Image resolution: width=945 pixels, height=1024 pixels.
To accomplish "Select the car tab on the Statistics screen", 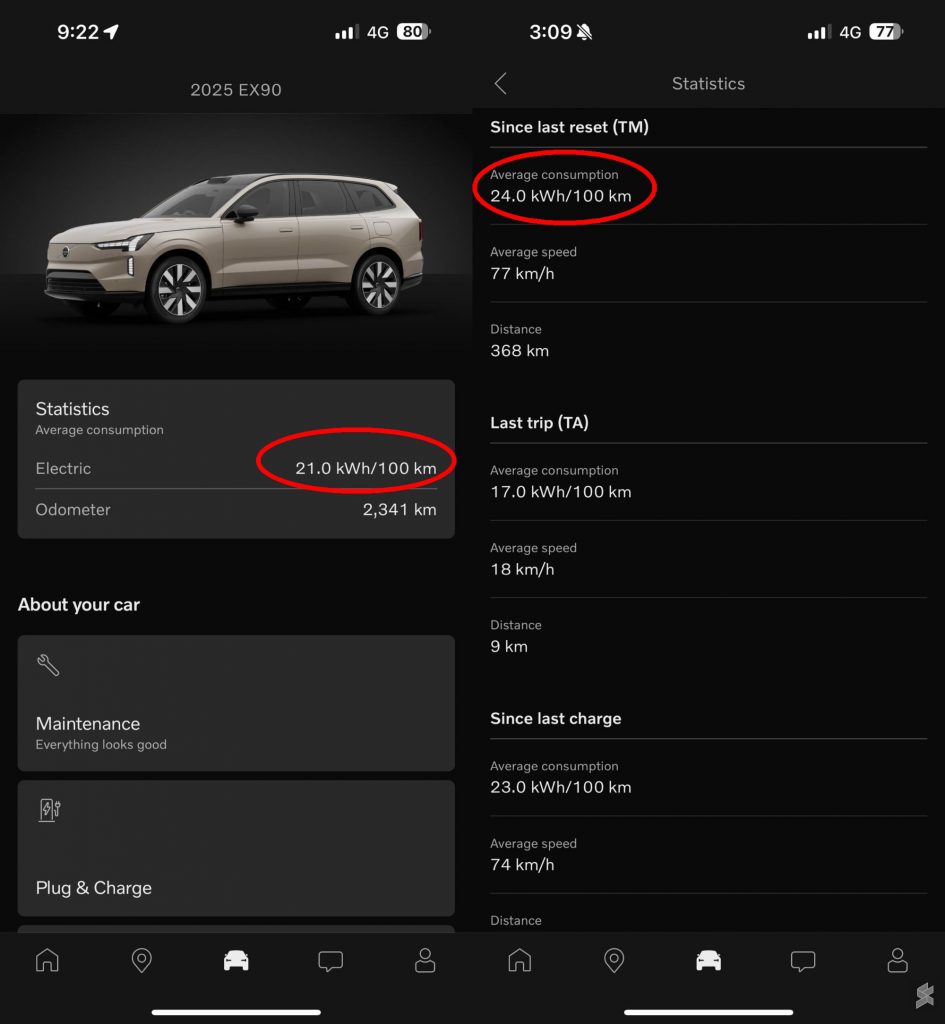I will coord(708,961).
